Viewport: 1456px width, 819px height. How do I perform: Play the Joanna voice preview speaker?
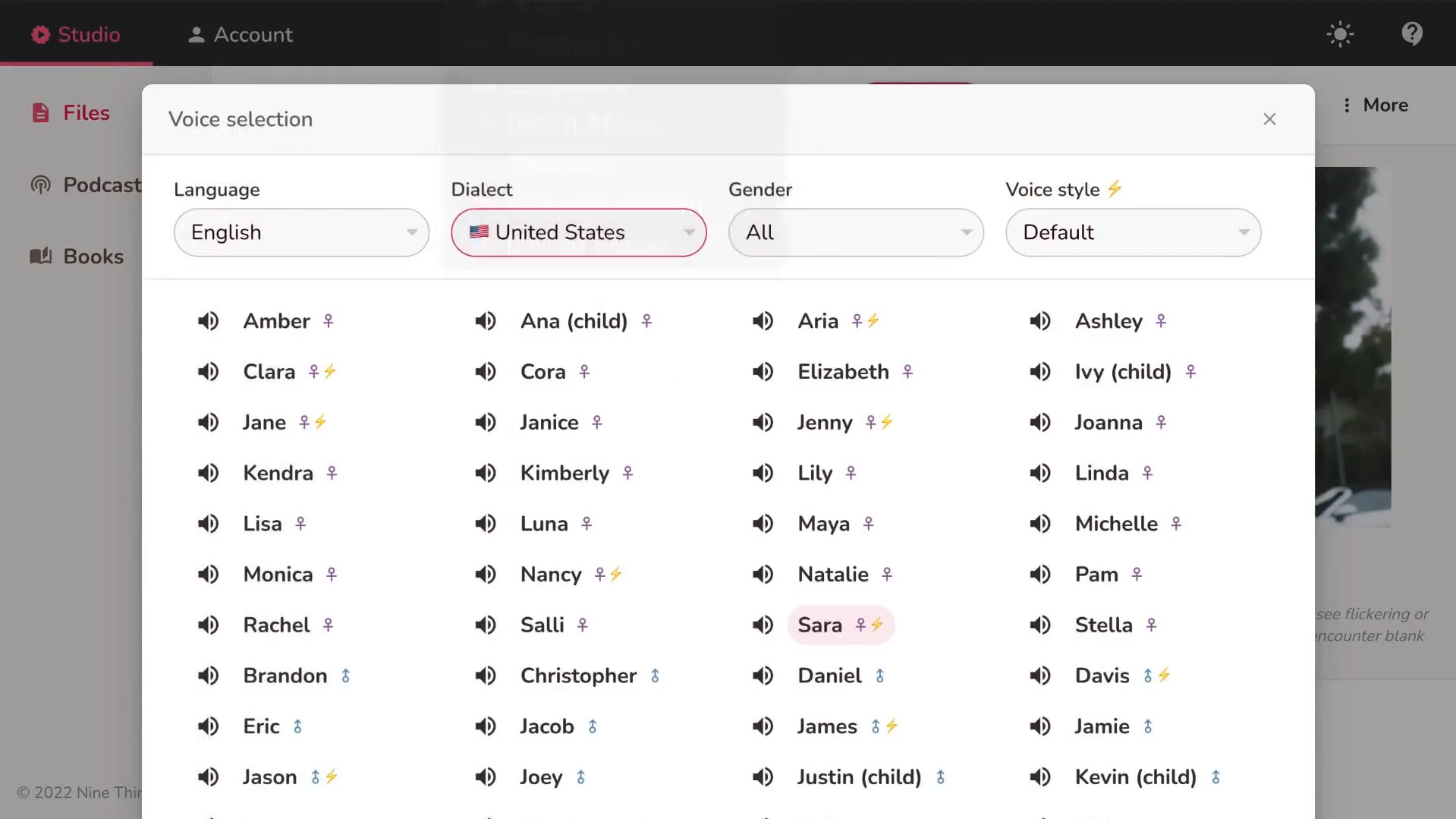click(1040, 423)
